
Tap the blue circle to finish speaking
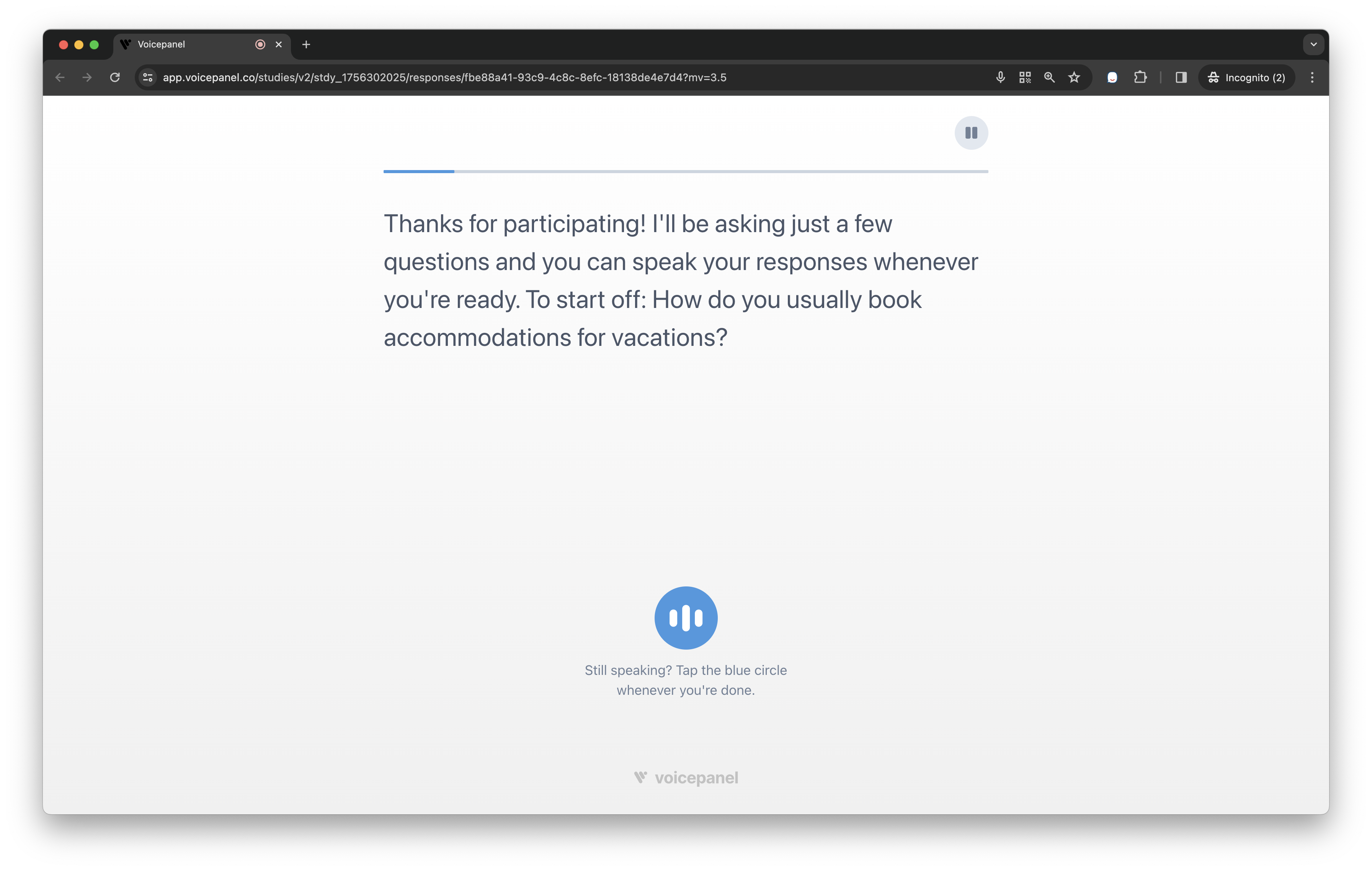coord(686,618)
